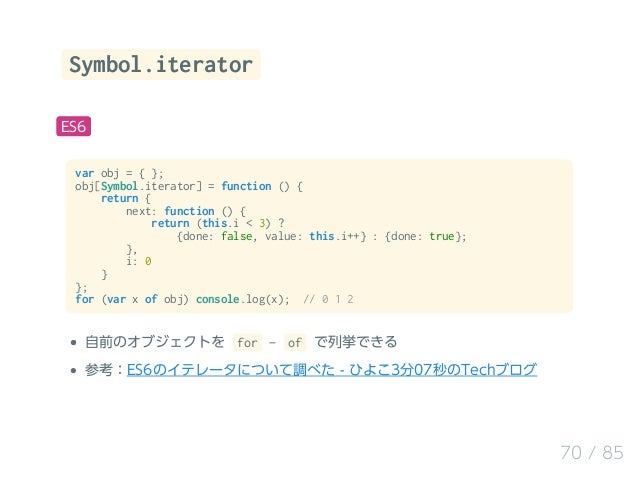Open the ES6 iterator blog reference link

click(332, 369)
